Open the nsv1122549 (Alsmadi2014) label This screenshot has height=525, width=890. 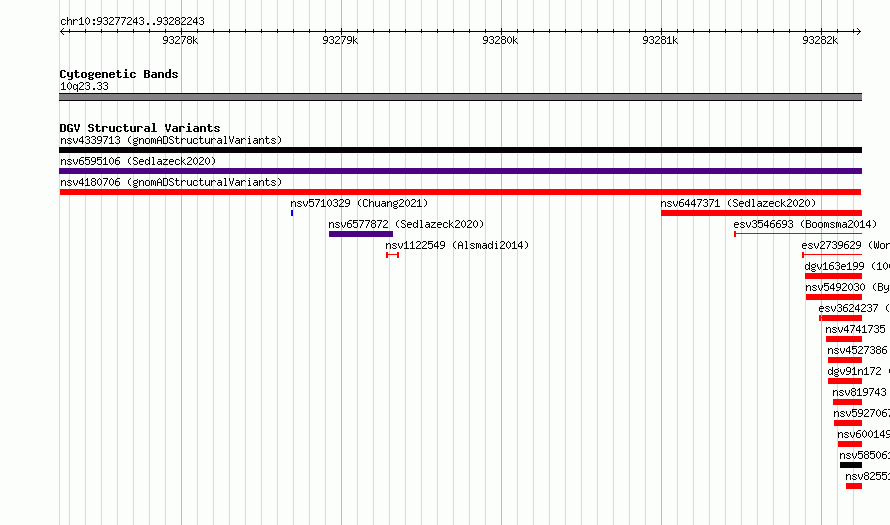(x=457, y=245)
